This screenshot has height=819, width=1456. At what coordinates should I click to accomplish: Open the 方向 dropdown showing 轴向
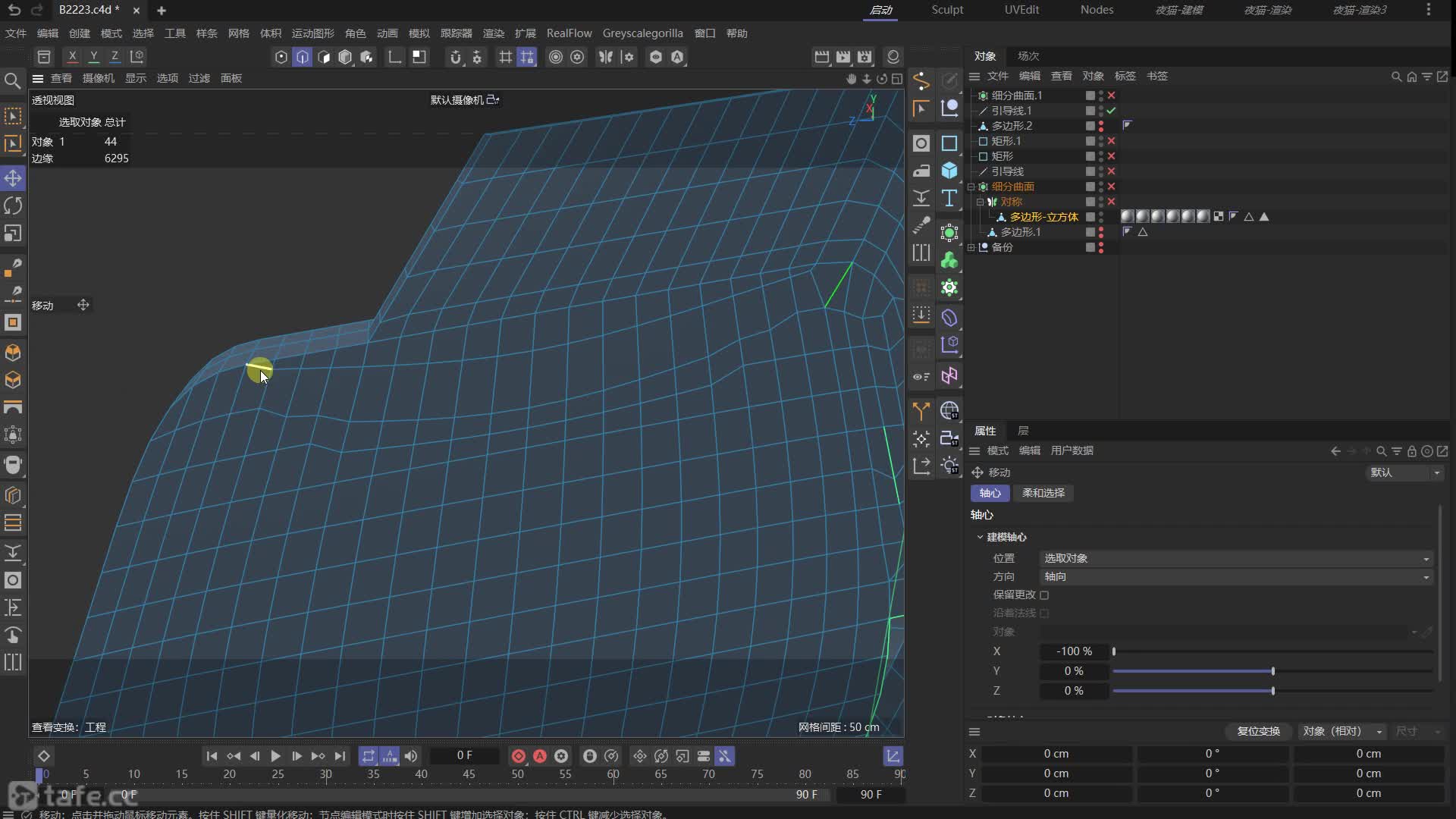(x=1236, y=577)
